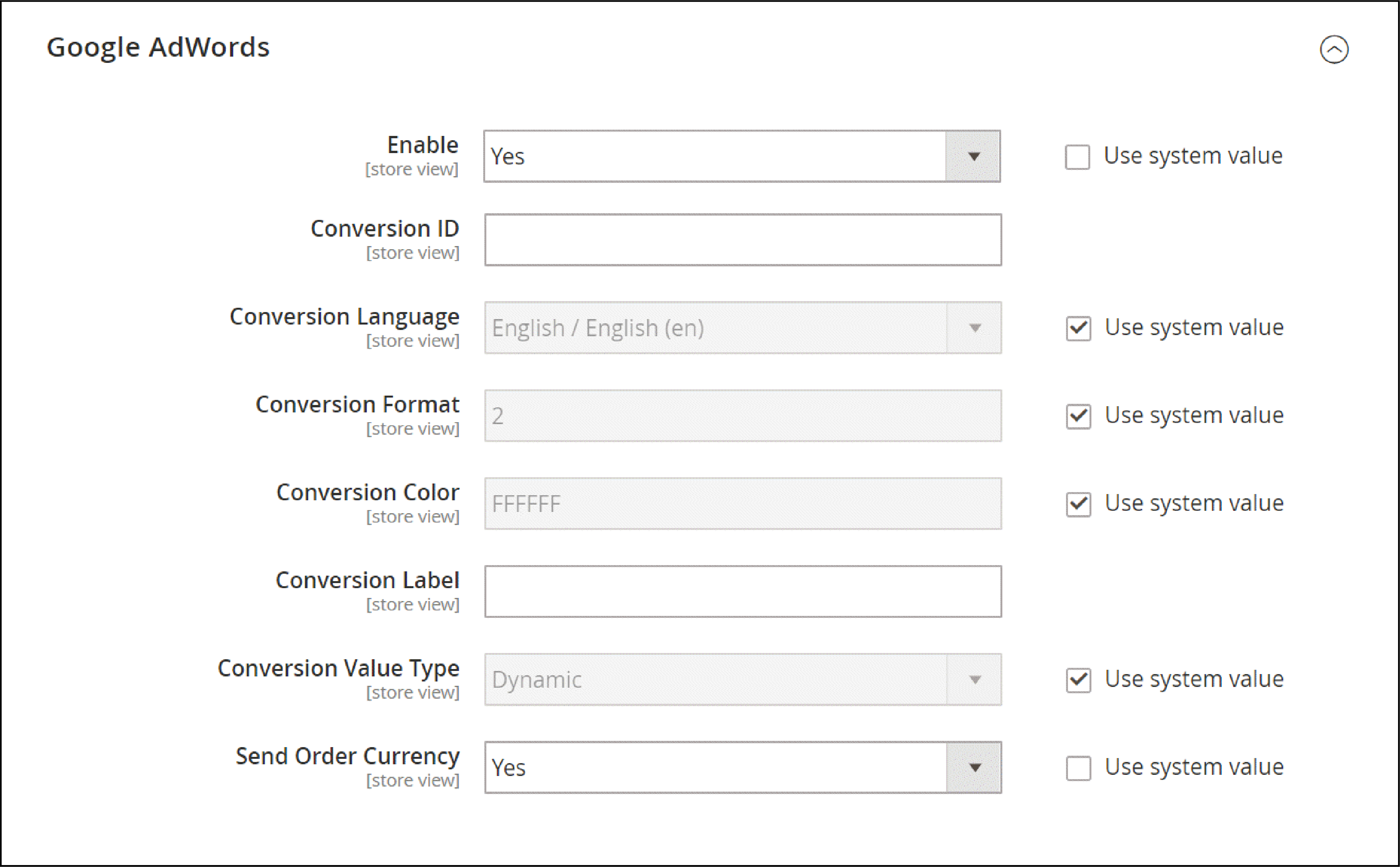Open the Conversion Language dropdown
Viewport: 1400px width, 867px height.
pos(743,328)
